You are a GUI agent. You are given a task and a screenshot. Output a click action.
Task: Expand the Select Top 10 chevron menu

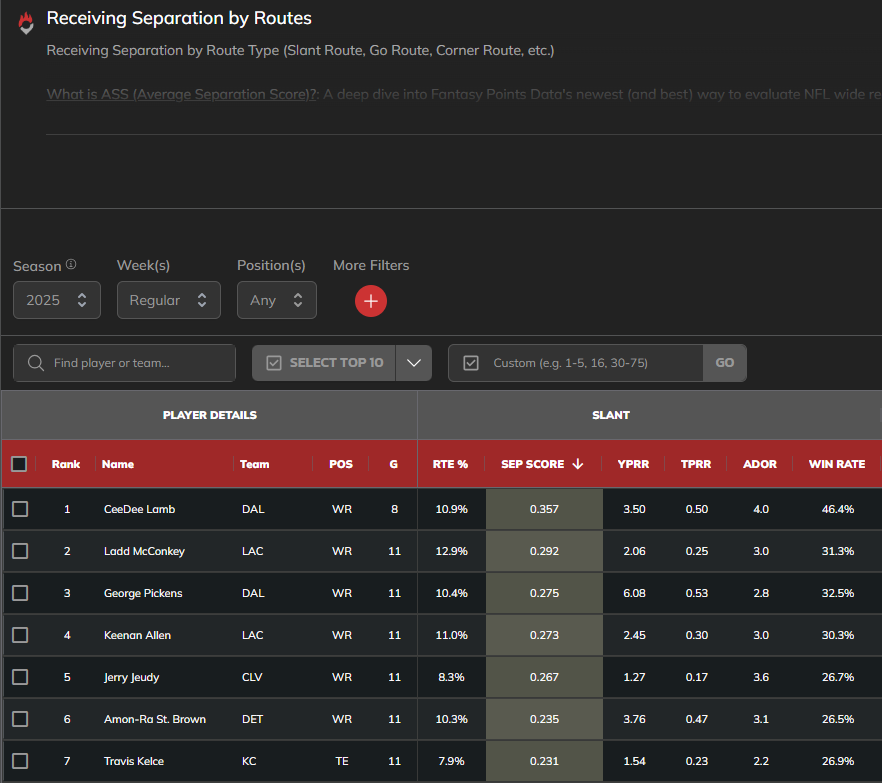pyautogui.click(x=414, y=363)
